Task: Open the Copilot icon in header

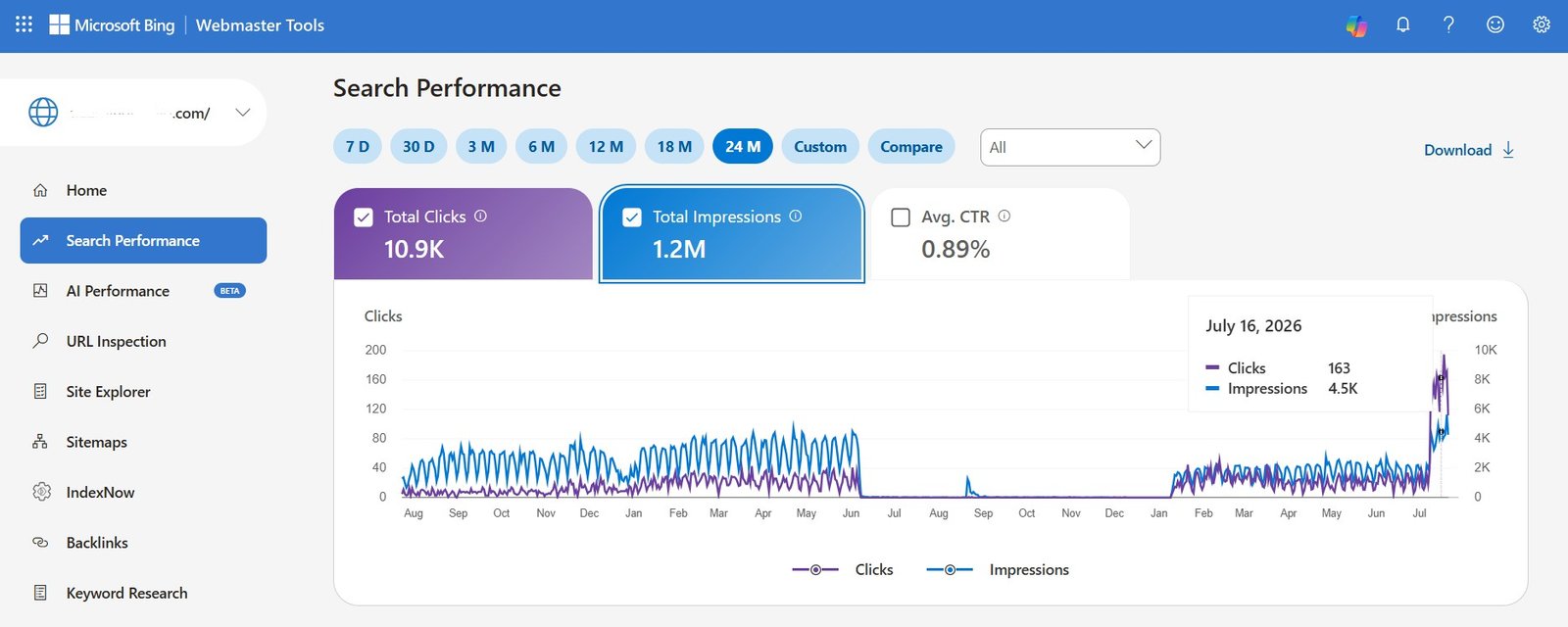Action: tap(1356, 25)
